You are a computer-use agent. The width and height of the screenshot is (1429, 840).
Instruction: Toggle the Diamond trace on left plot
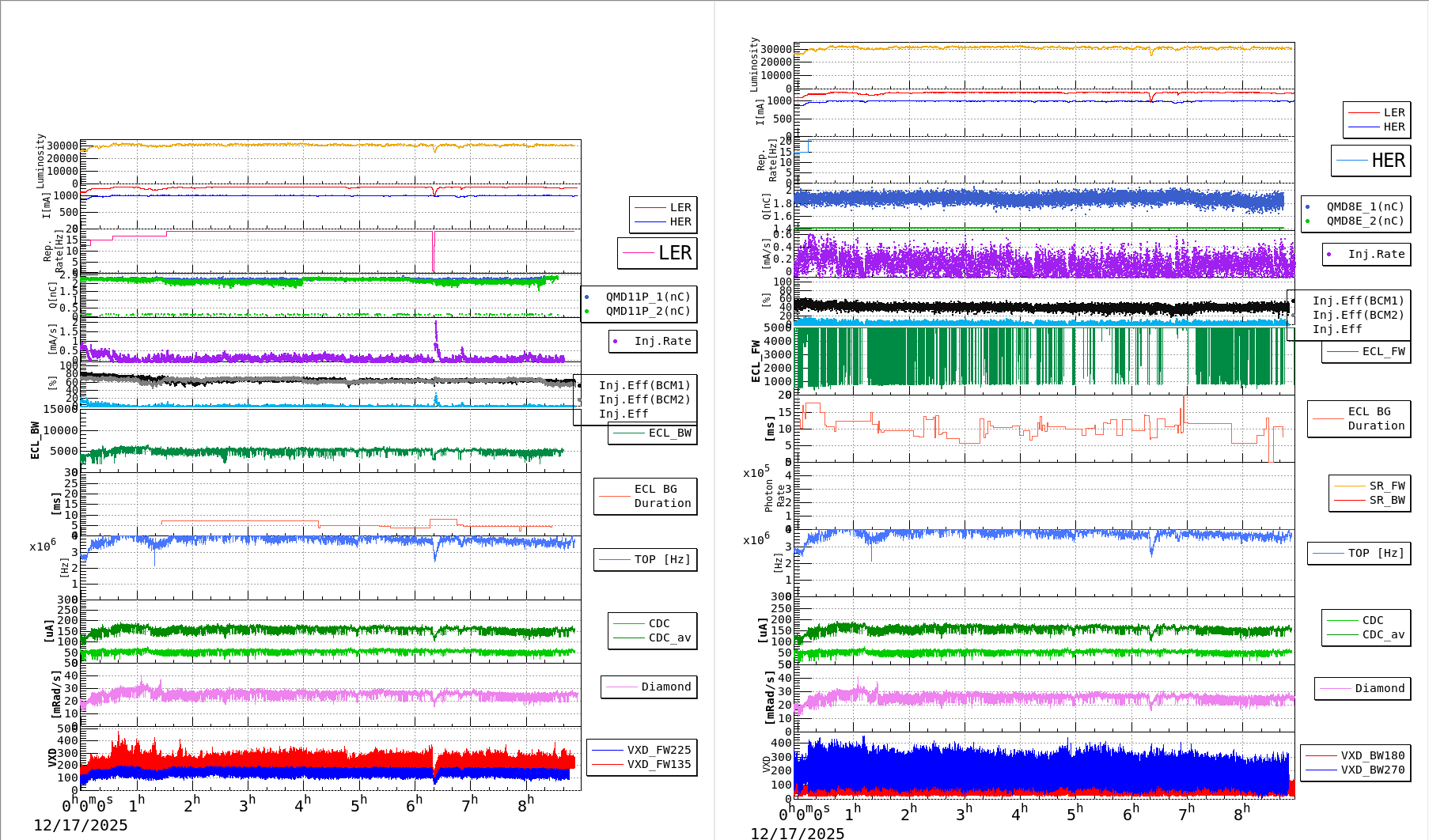649,687
